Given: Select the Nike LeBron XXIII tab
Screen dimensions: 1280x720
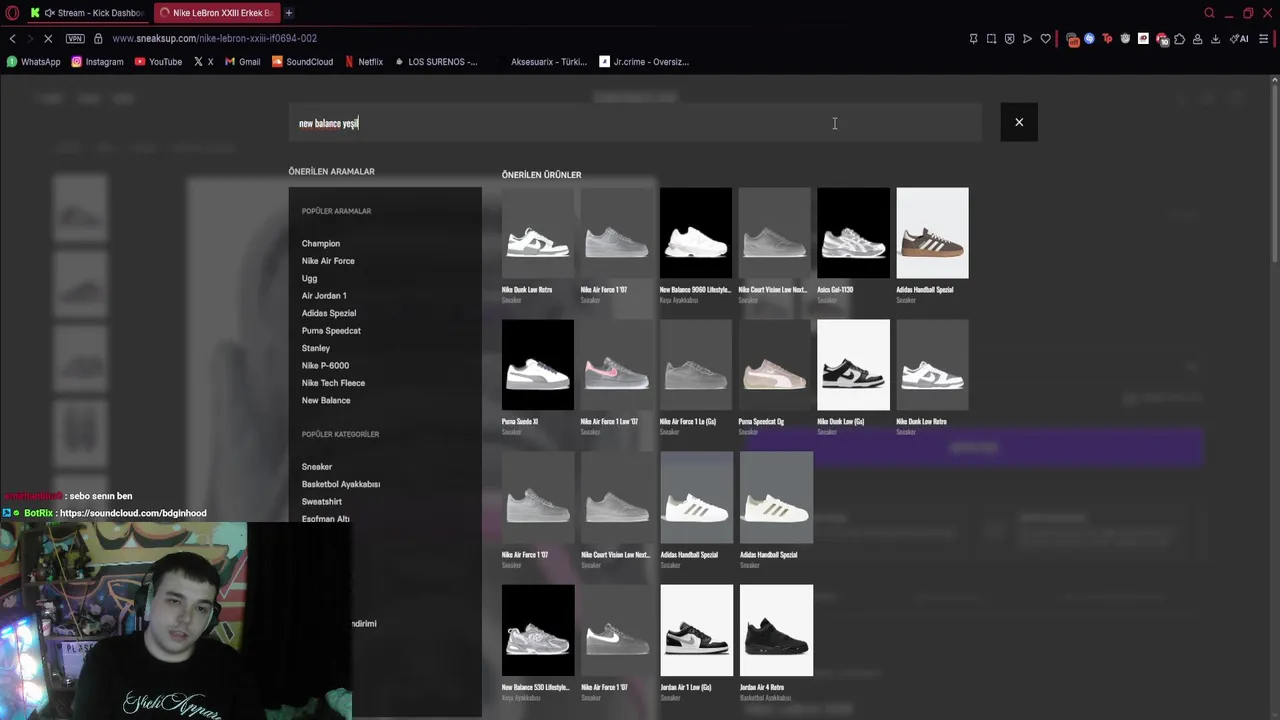Looking at the screenshot, I should coord(217,13).
